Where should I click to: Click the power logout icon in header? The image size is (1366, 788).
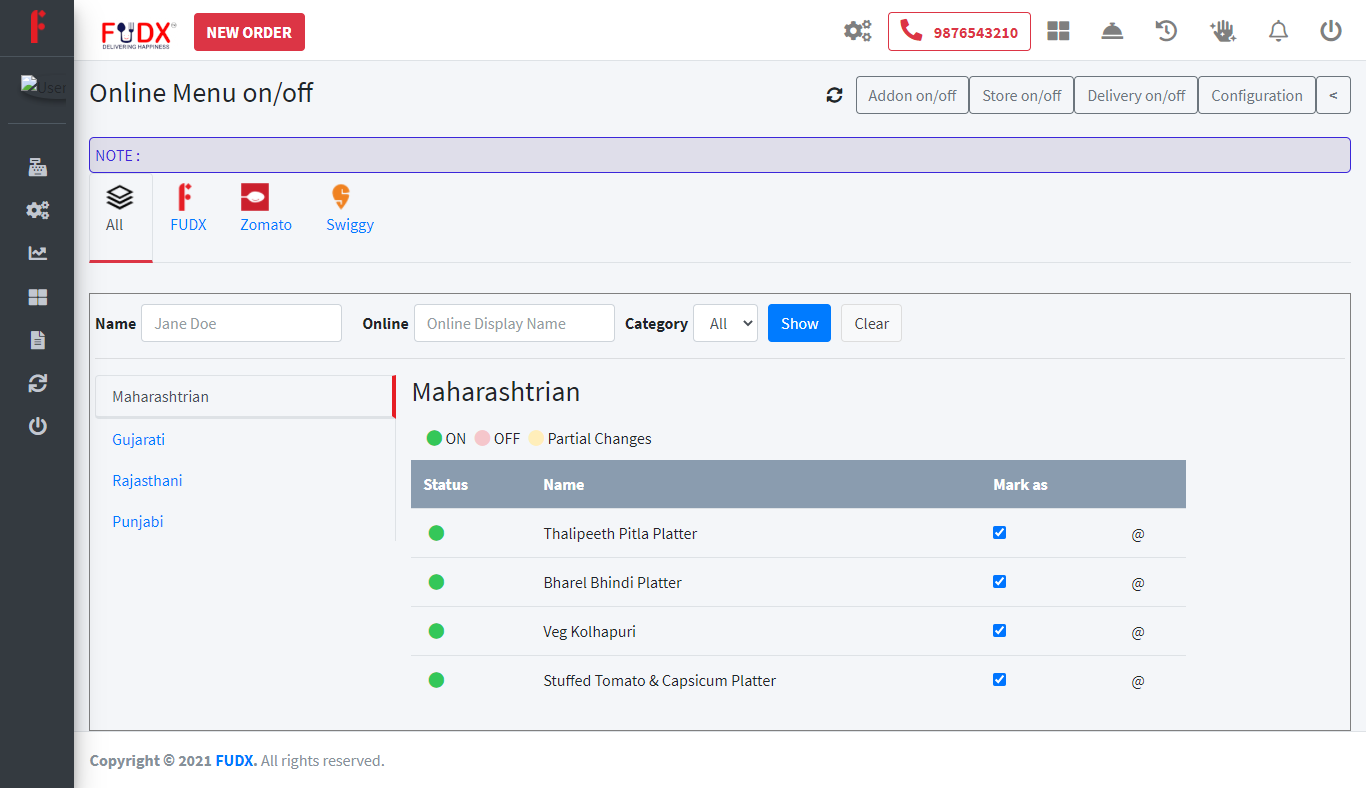pyautogui.click(x=1330, y=32)
